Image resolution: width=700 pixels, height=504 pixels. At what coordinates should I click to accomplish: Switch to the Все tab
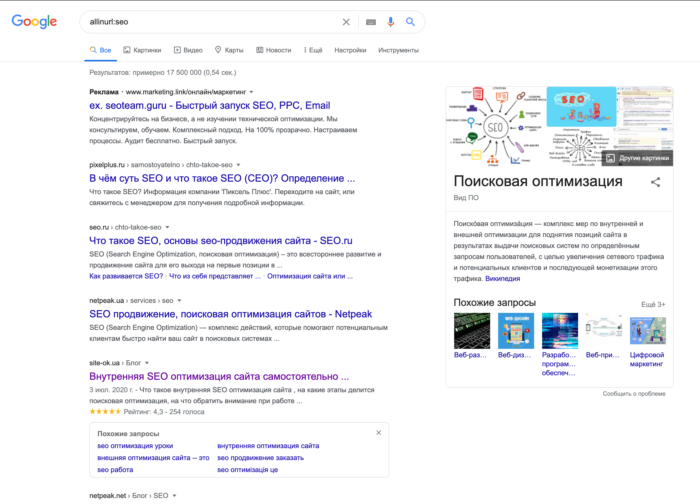point(100,50)
